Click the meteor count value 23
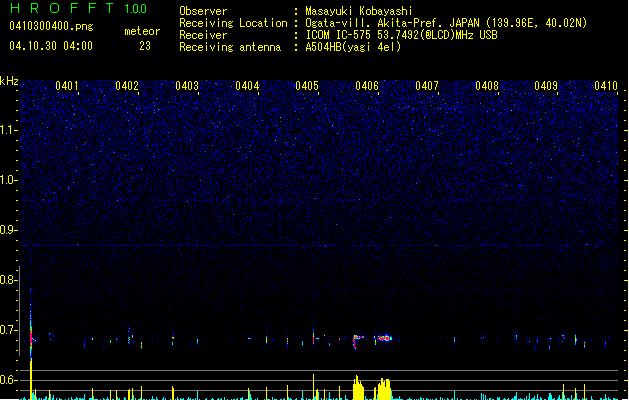The height and width of the screenshot is (400, 629). (x=145, y=46)
